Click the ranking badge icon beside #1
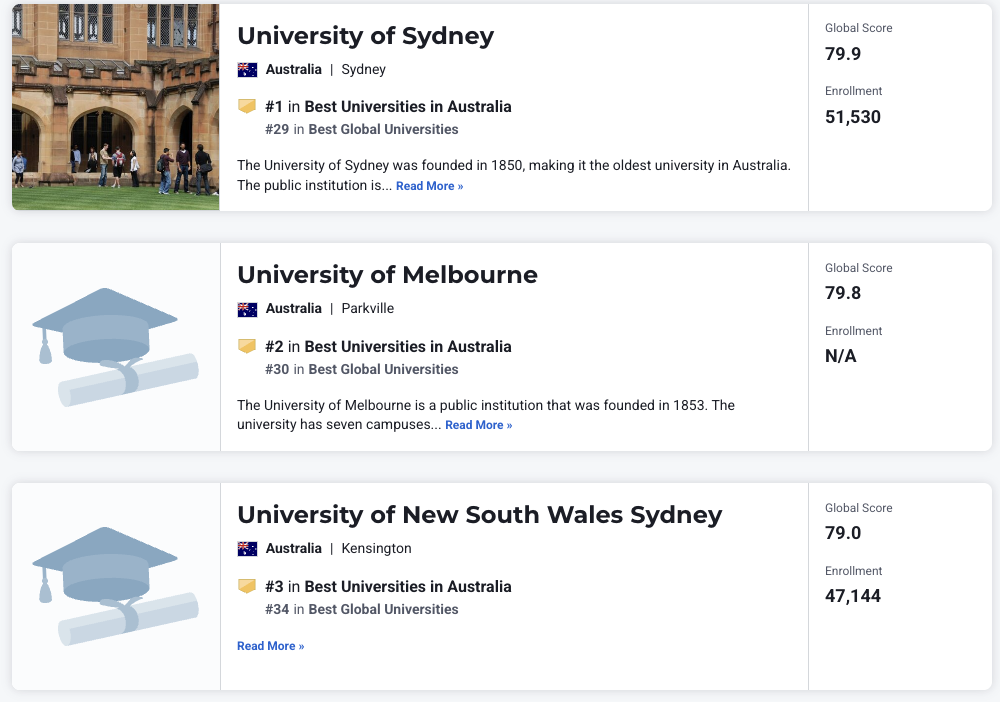 pyautogui.click(x=247, y=107)
